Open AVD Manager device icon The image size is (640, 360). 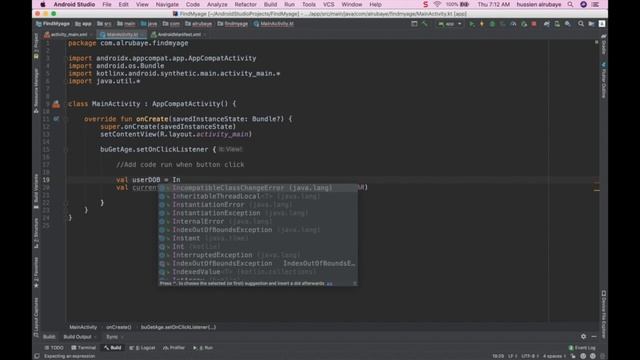pyautogui.click(x=557, y=24)
